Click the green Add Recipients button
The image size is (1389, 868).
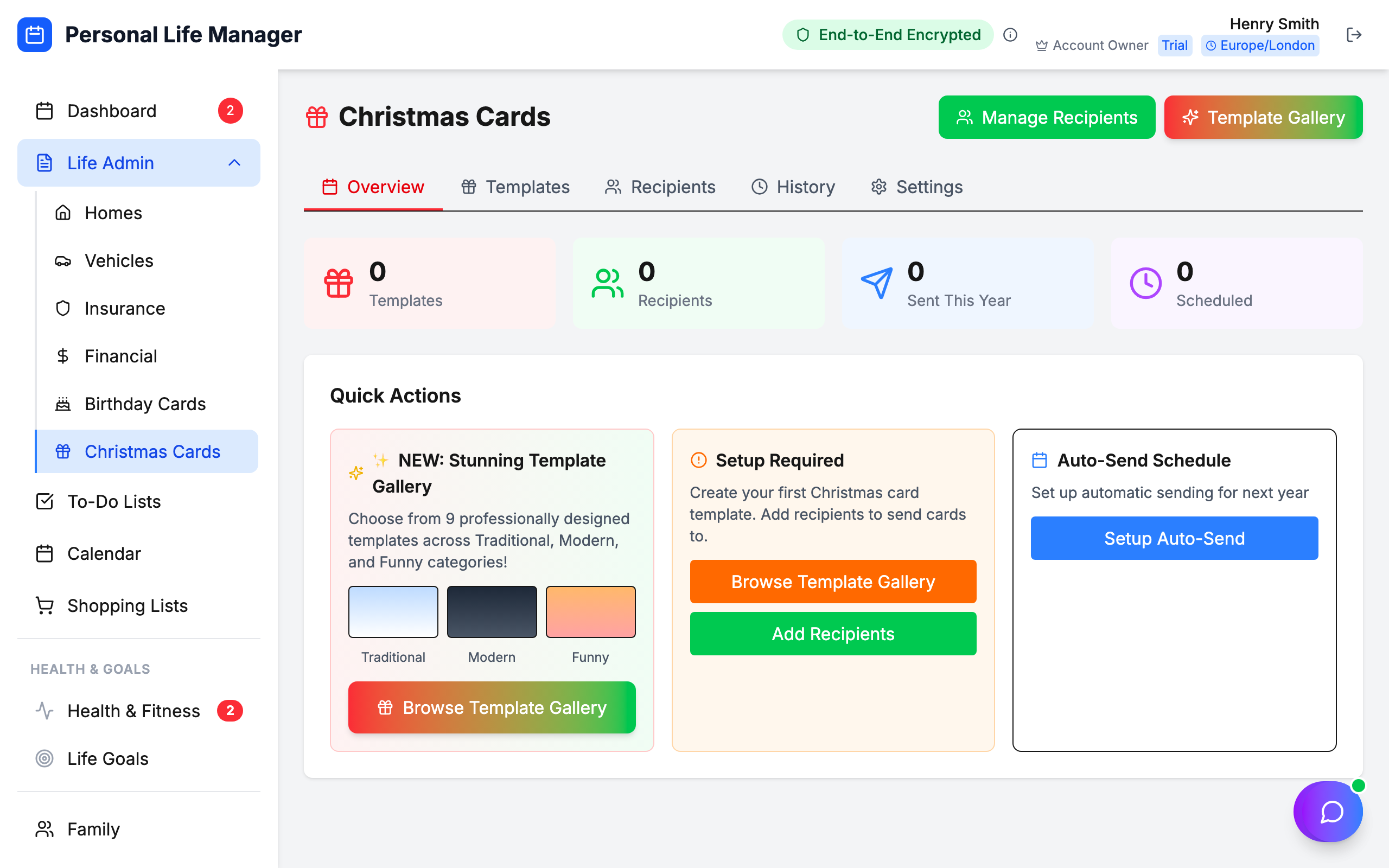(x=833, y=634)
